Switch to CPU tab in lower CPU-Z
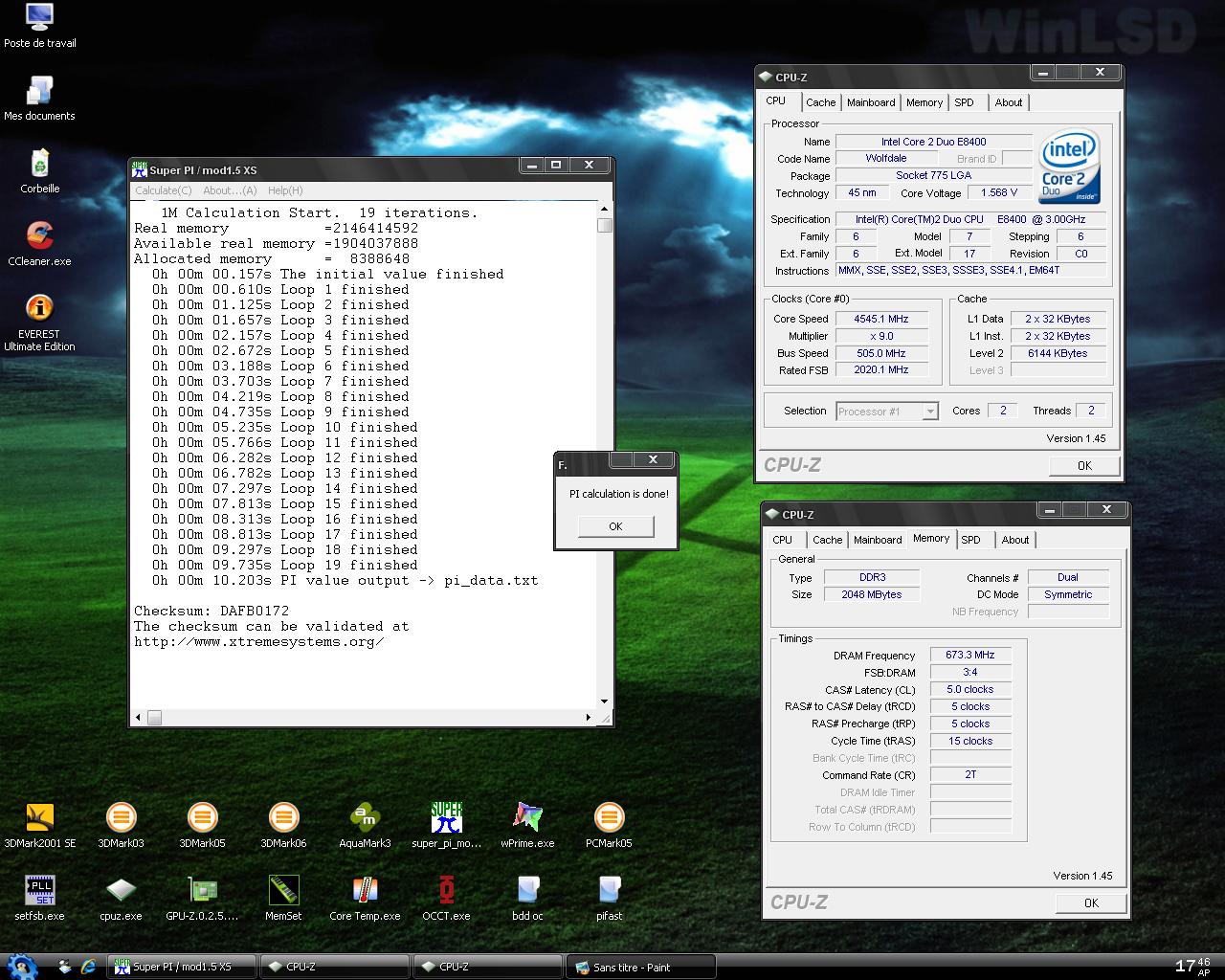 point(783,540)
